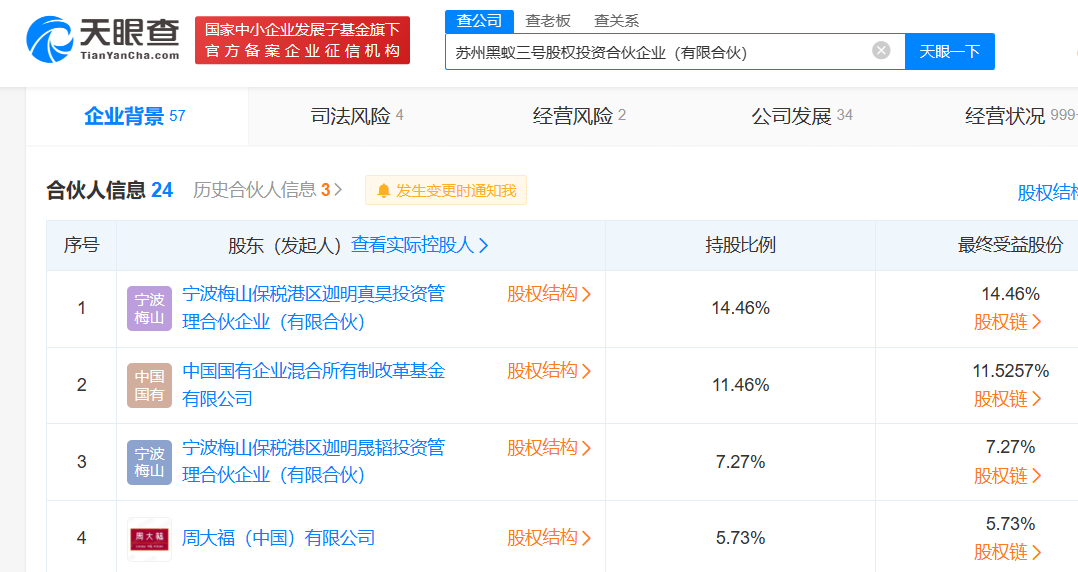This screenshot has width=1078, height=572.
Task: Open 股权链 under 5.73% beneficial share
Action: pyautogui.click(x=1007, y=552)
